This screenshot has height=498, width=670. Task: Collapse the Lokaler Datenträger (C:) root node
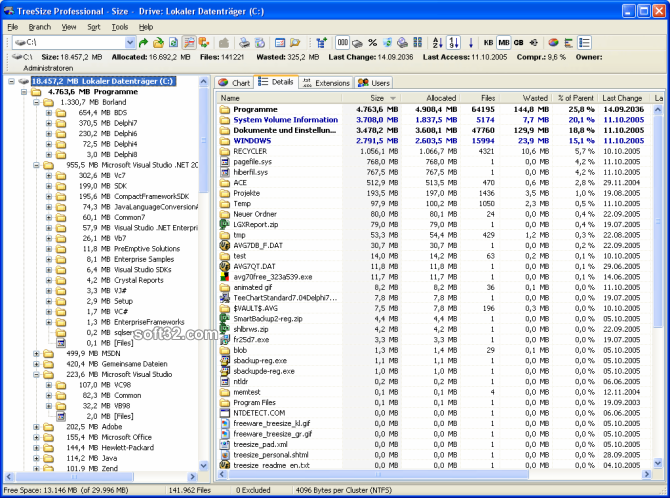[12, 81]
